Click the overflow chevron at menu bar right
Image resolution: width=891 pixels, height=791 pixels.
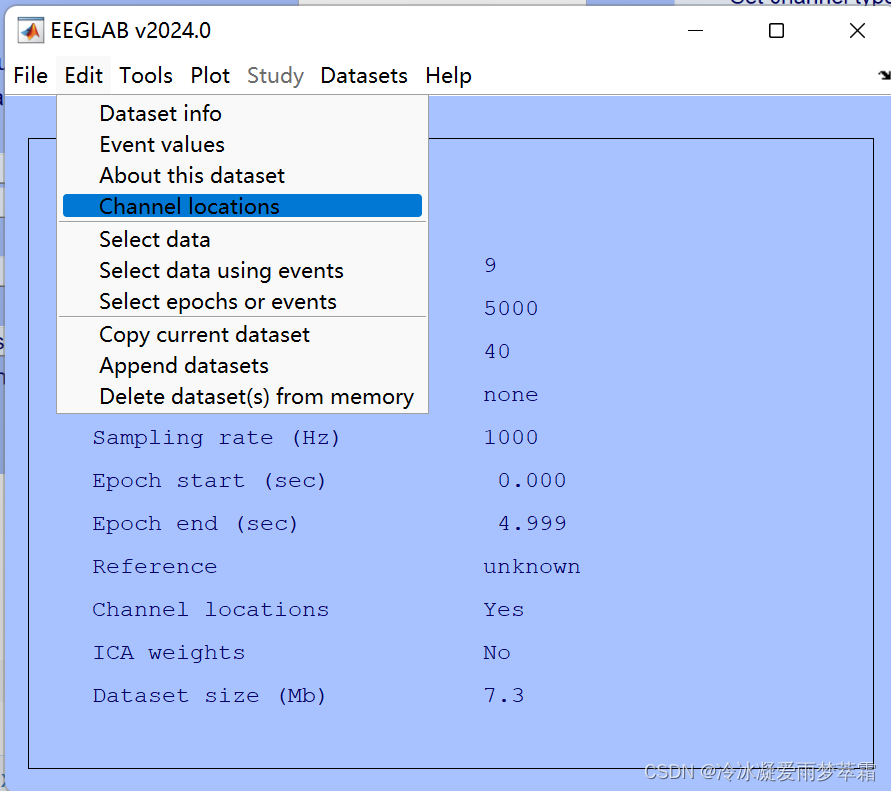882,75
